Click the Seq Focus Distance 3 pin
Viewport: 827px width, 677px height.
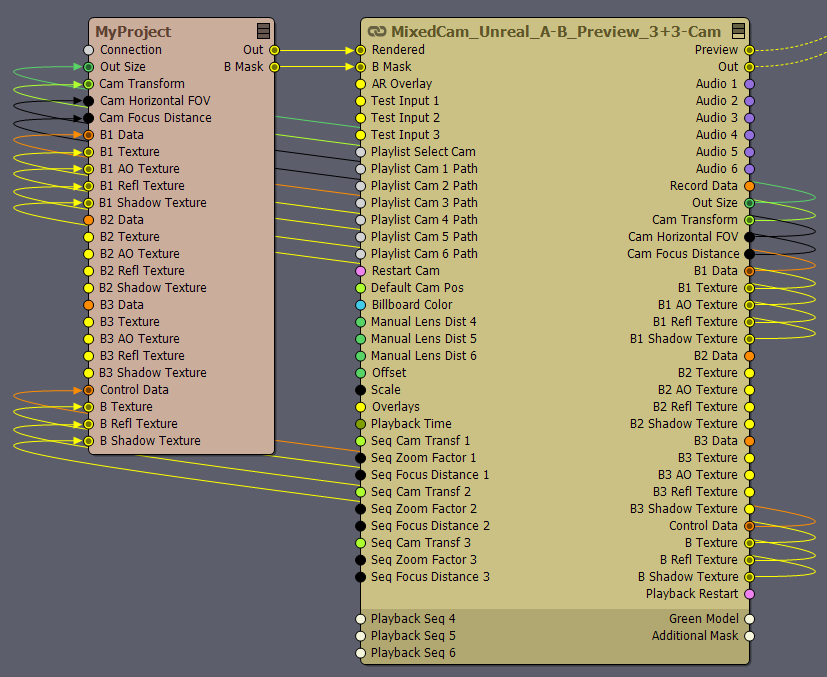[x=360, y=577]
